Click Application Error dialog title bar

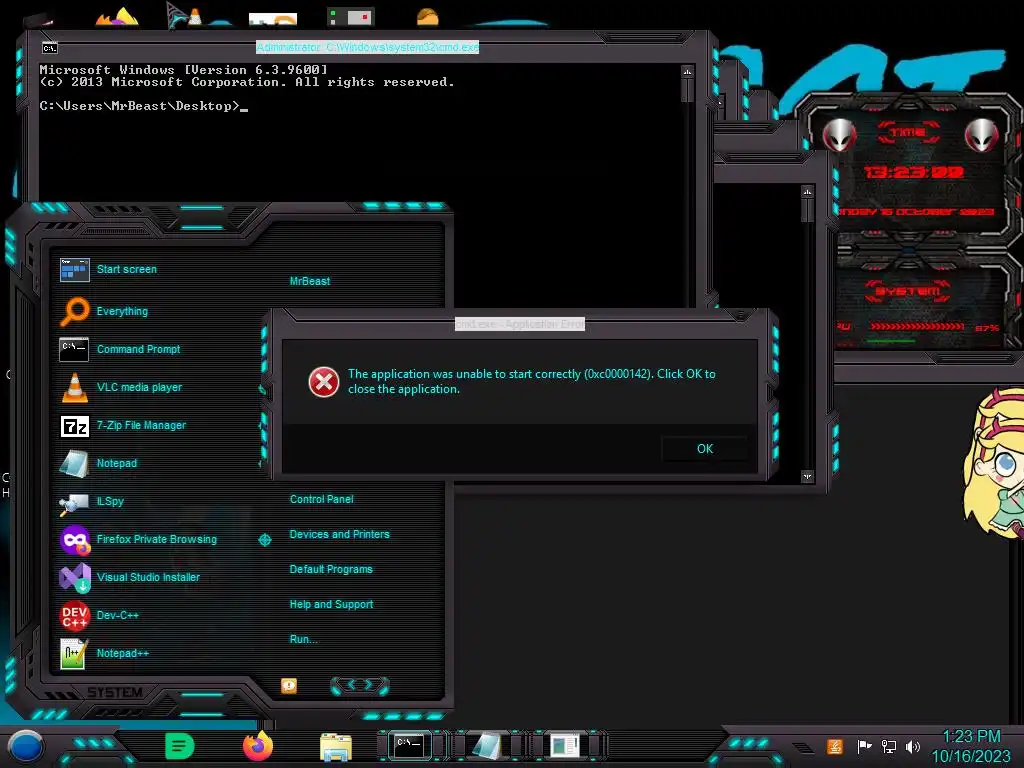coord(520,324)
